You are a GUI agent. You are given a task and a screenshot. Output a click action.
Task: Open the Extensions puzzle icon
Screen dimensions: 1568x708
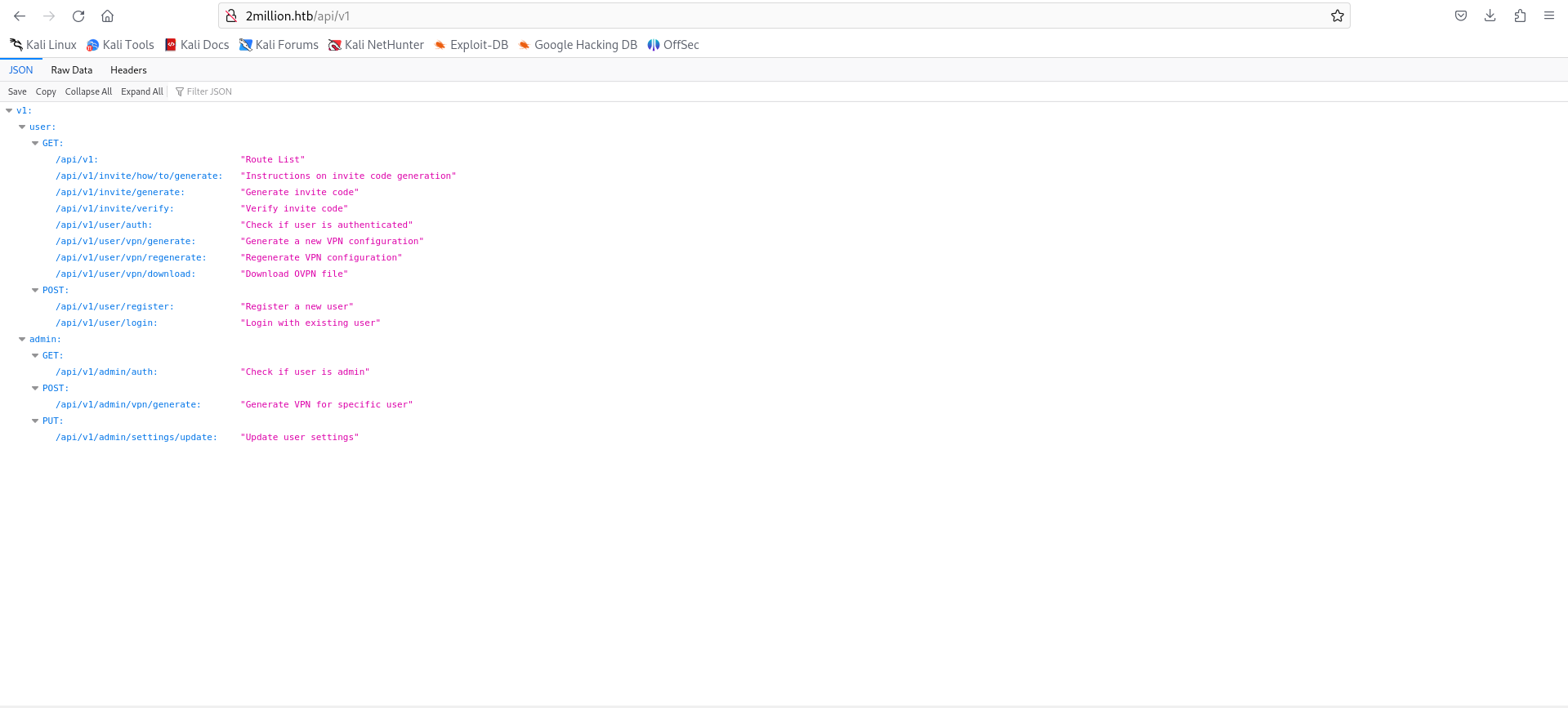point(1519,16)
